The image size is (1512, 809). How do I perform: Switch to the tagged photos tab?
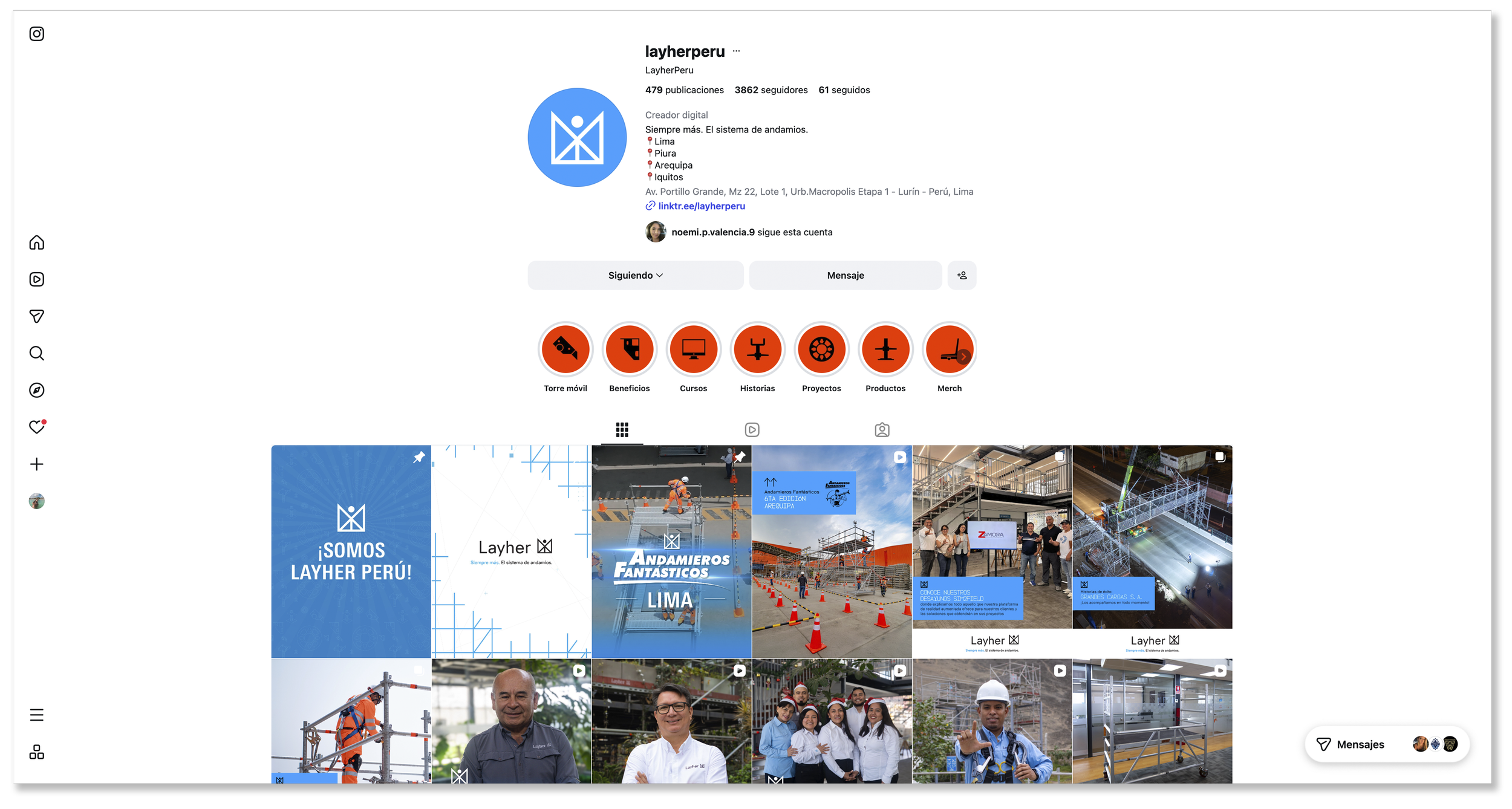point(882,430)
